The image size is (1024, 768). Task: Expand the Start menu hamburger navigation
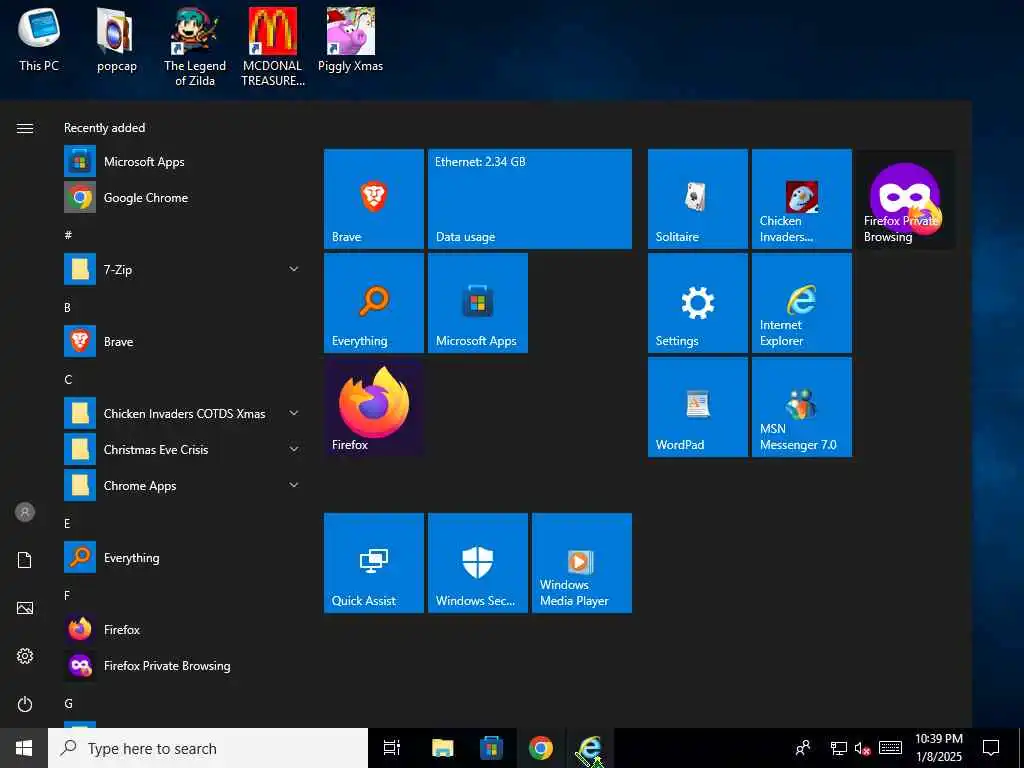25,128
